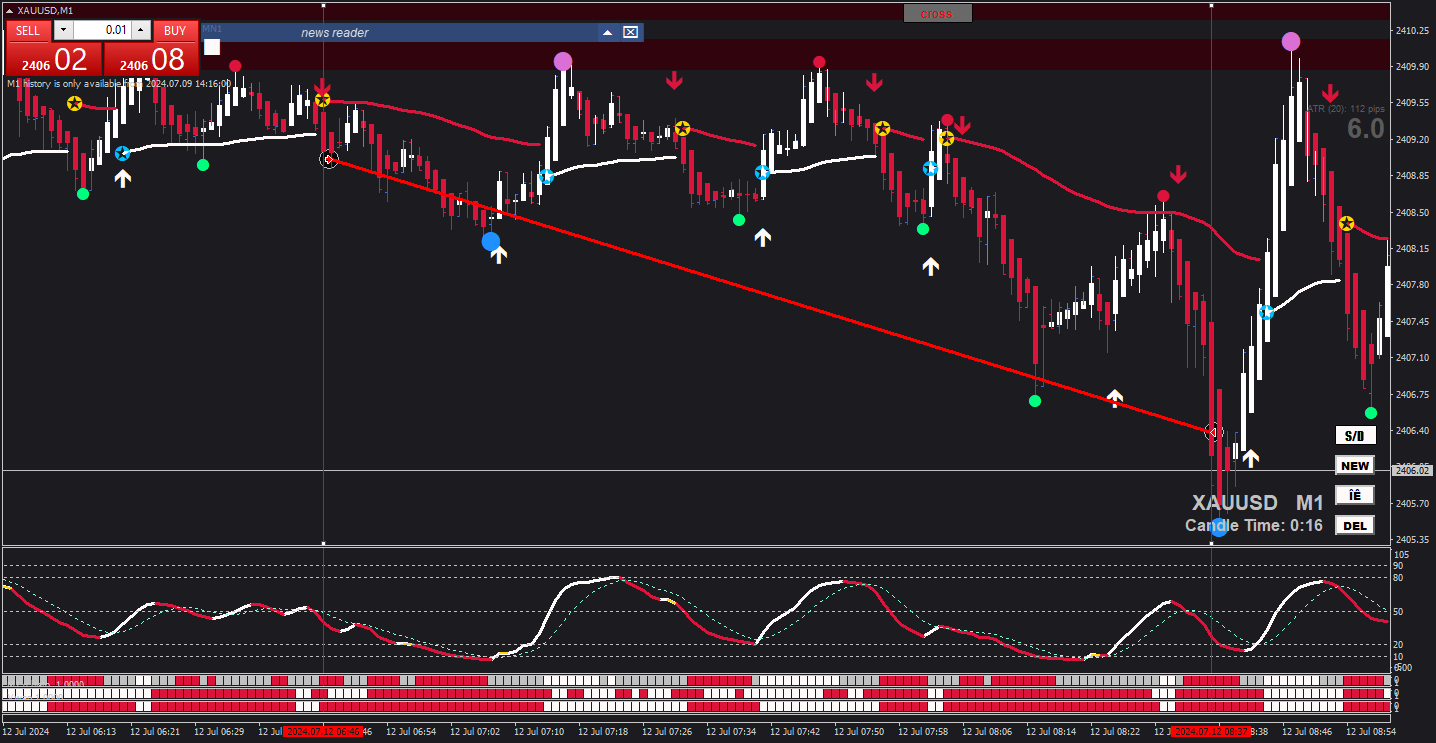This screenshot has width=1436, height=743.
Task: Click the ÎÊ button above DEL
Action: pos(1355,495)
